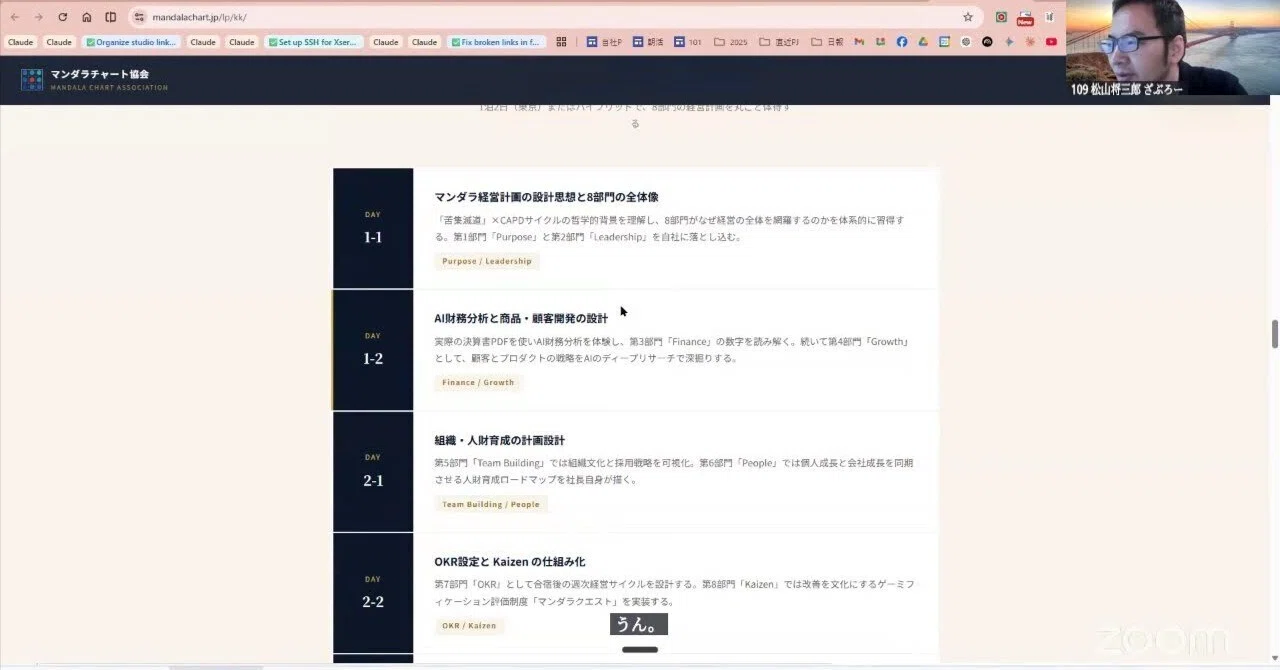The image size is (1280, 670).
Task: Click the うん。 caption box
Action: pyautogui.click(x=639, y=625)
